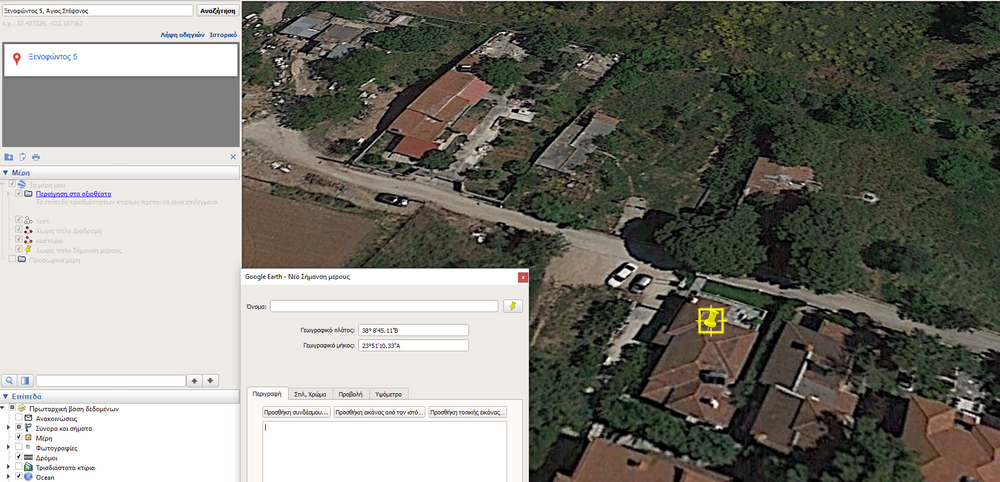Image resolution: width=1000 pixels, height=482 pixels.
Task: Move selection down with the down arrow button
Action: pos(210,381)
